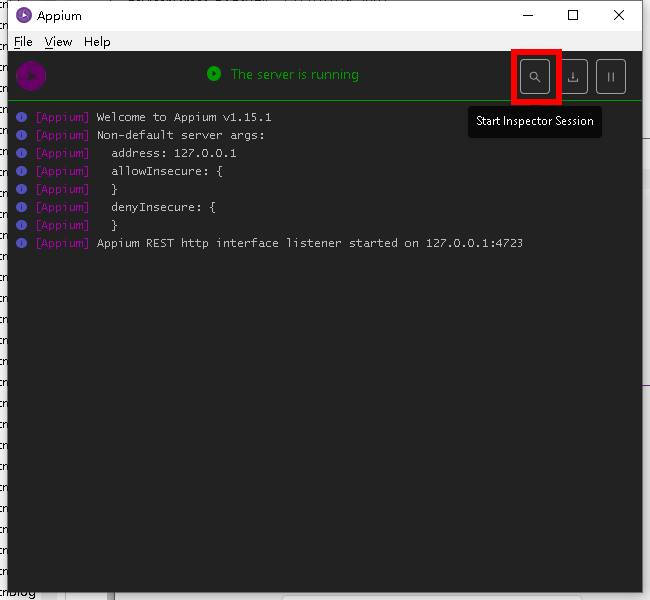Select log line "allowInsecure: {"
This screenshot has width=650, height=600.
pos(167,171)
